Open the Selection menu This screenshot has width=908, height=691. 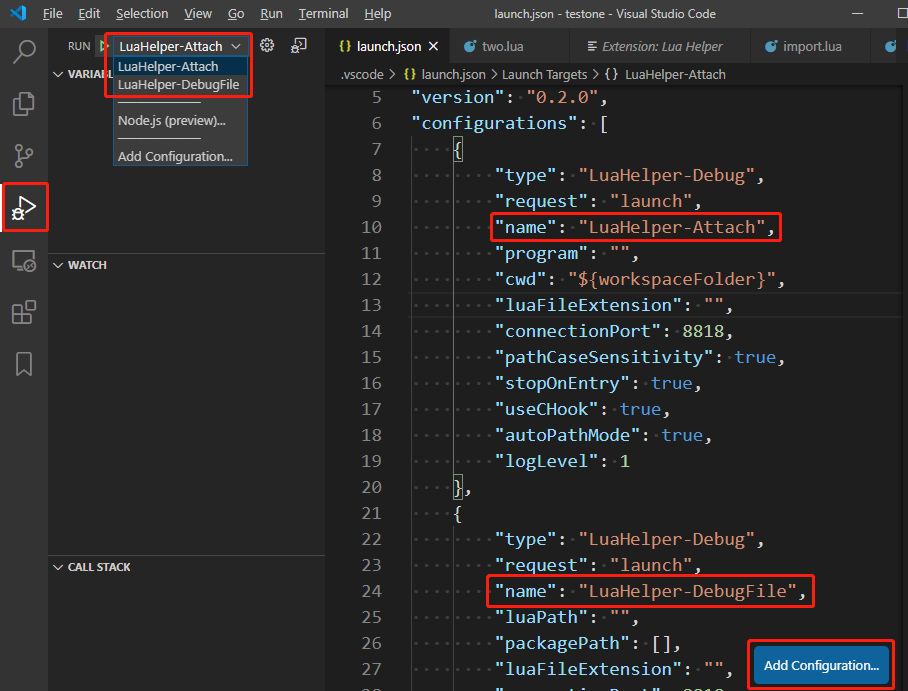[x=142, y=13]
